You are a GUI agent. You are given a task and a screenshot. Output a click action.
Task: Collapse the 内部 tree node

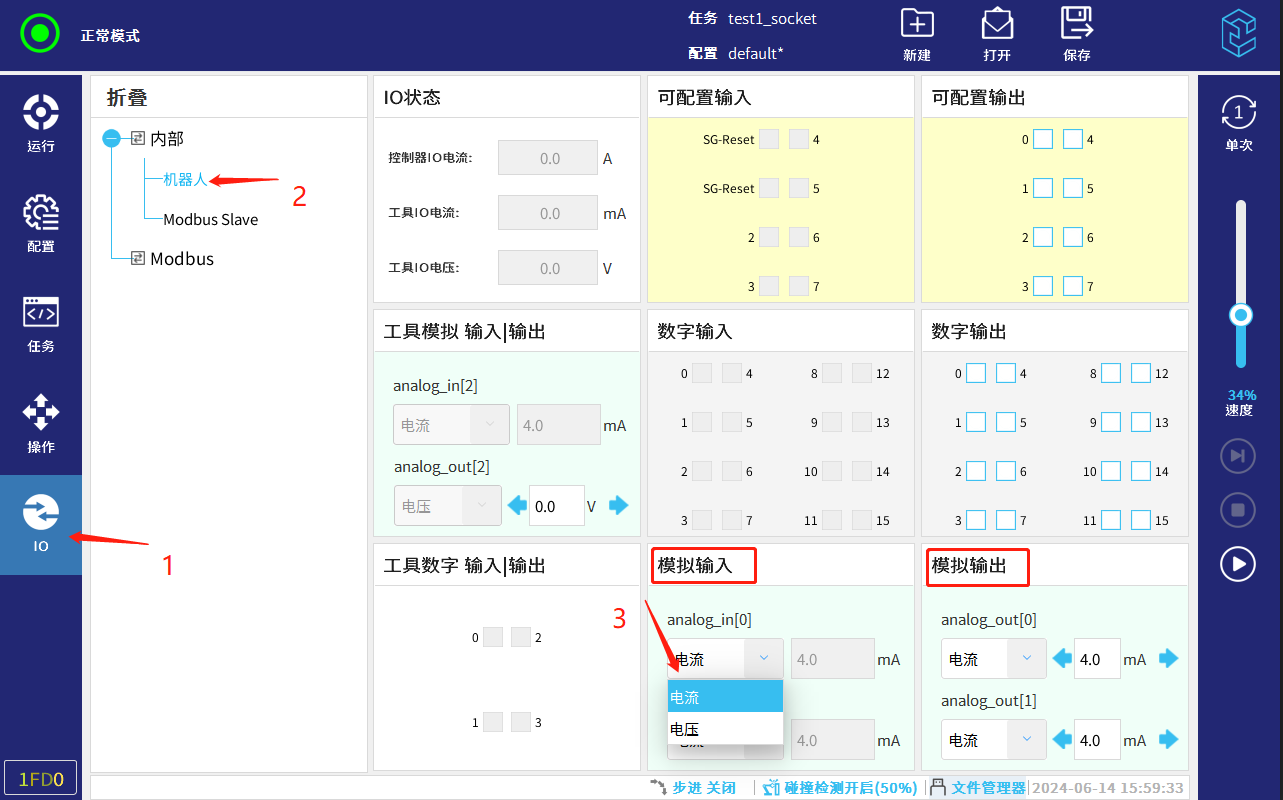point(112,139)
